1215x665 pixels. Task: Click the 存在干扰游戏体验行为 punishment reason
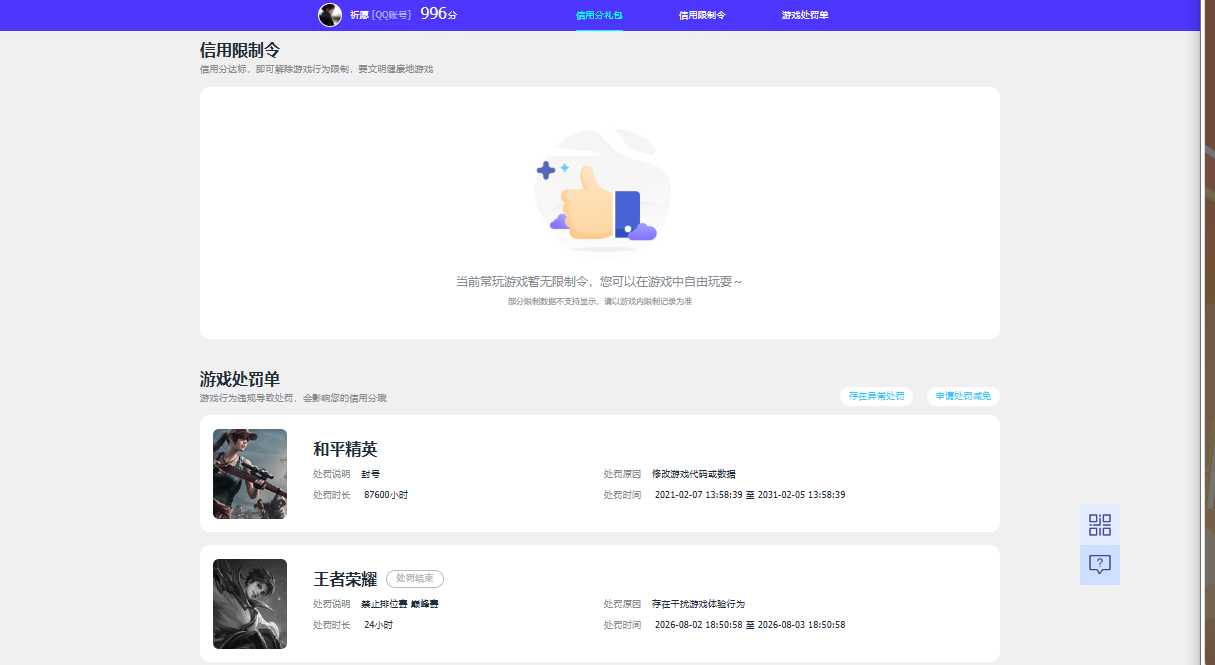(x=698, y=604)
